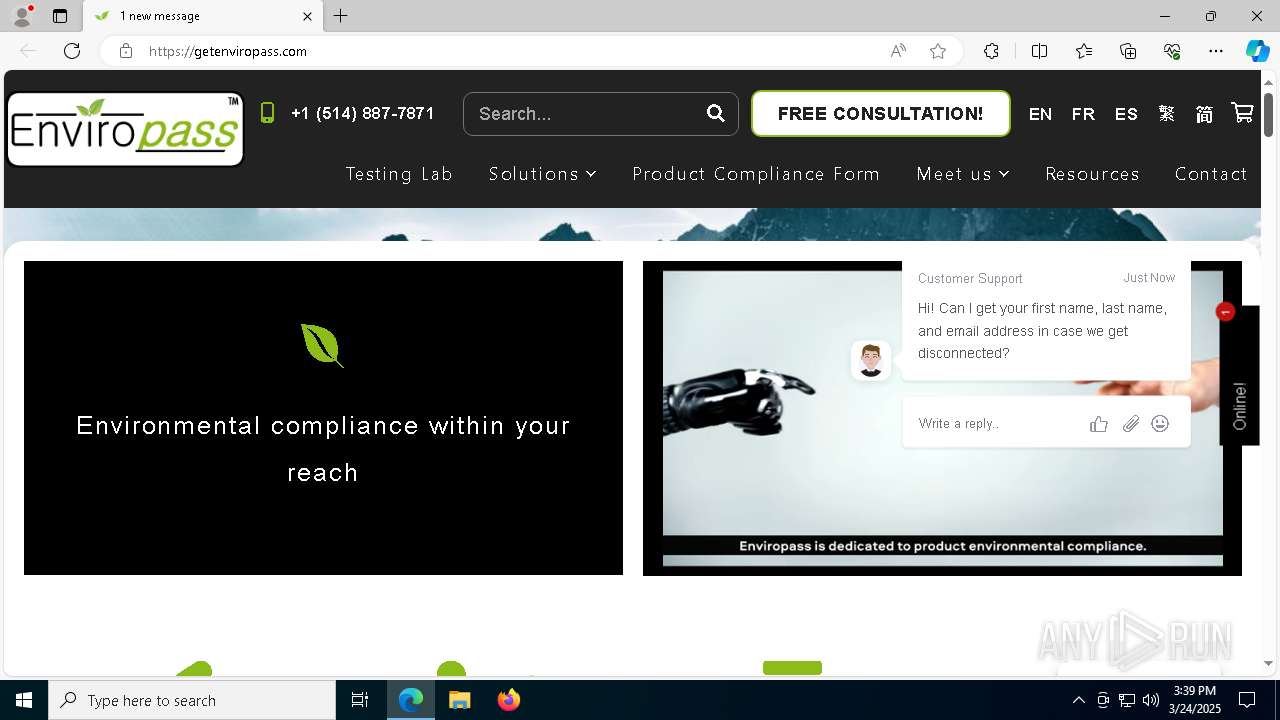Viewport: 1280px width, 720px height.
Task: Click the thumbs-up icon in chat
Action: [1099, 424]
